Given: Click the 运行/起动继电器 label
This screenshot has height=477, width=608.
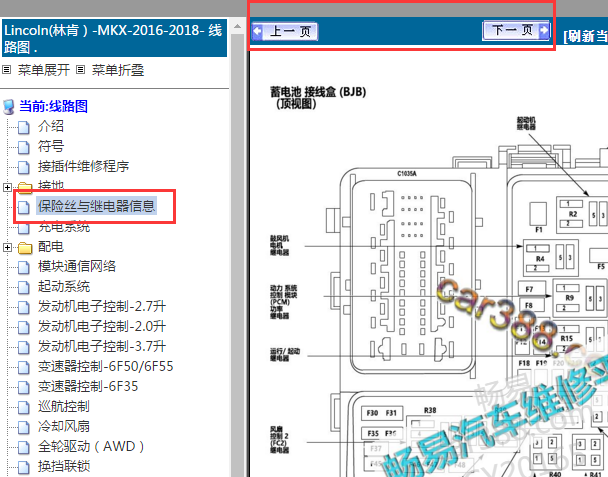Looking at the screenshot, I should (285, 354).
